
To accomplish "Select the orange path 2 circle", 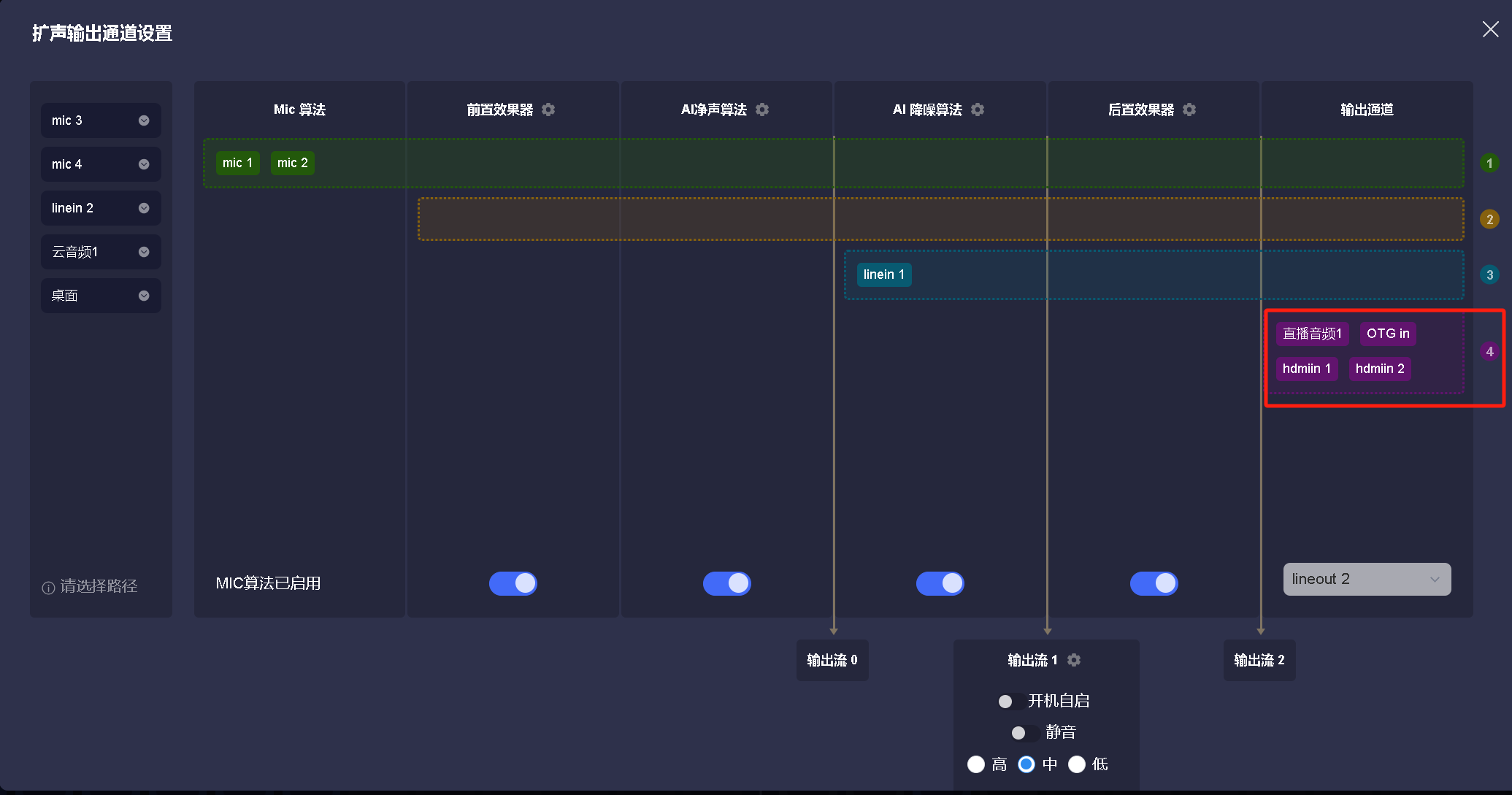I will [x=1489, y=219].
